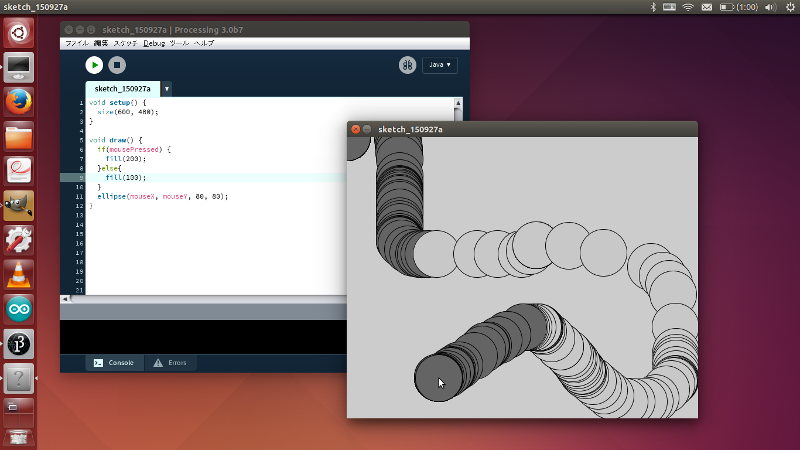The height and width of the screenshot is (450, 800).
Task: Stop the running sketch
Action: [117, 65]
